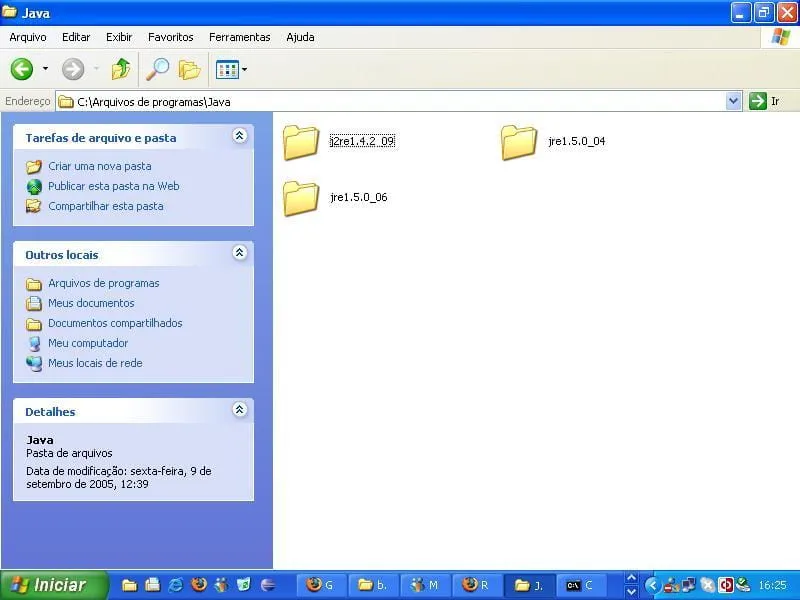Toggle the Folders pane icon

(189, 69)
